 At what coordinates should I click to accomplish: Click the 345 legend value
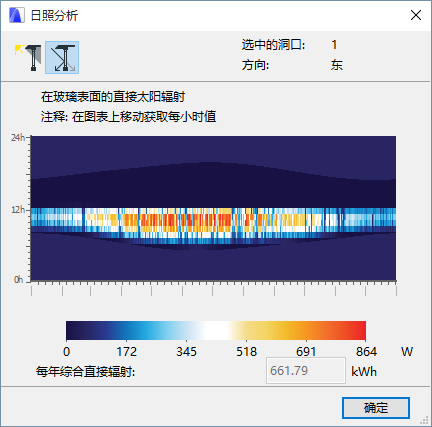(x=186, y=352)
